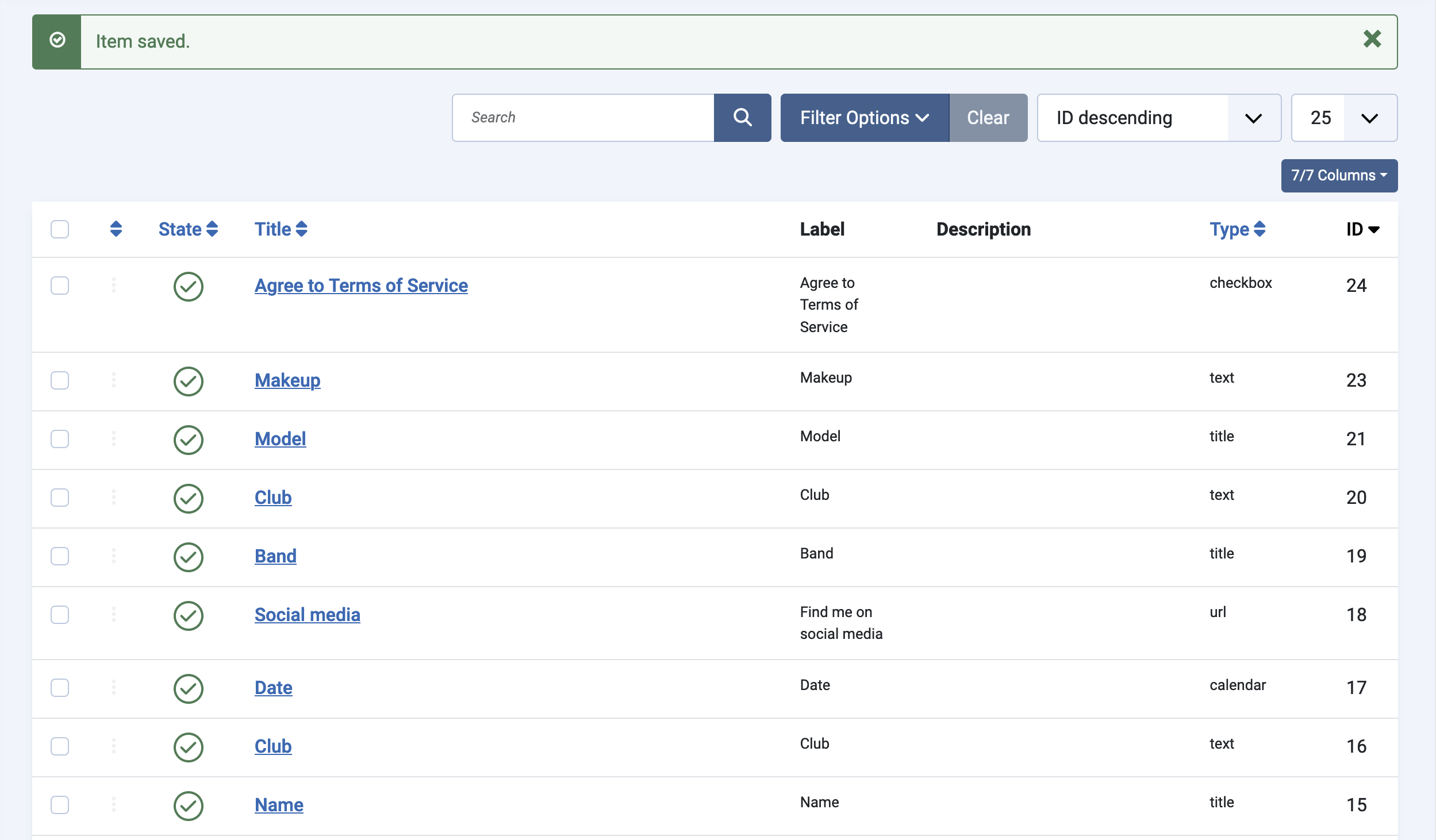
Task: Check the Name row checkbox
Action: tap(60, 805)
